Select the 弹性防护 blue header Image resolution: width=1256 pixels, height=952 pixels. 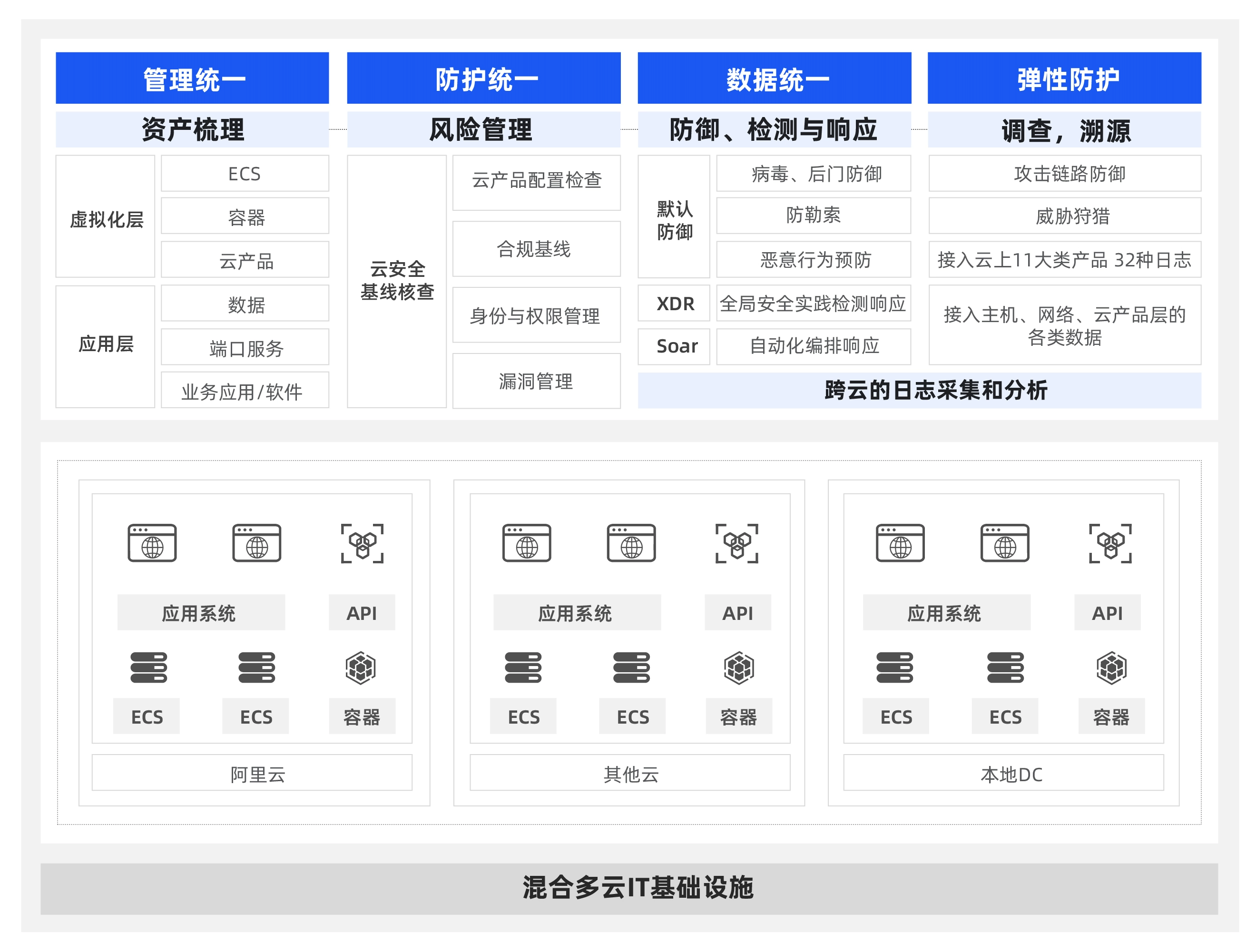(x=1064, y=79)
